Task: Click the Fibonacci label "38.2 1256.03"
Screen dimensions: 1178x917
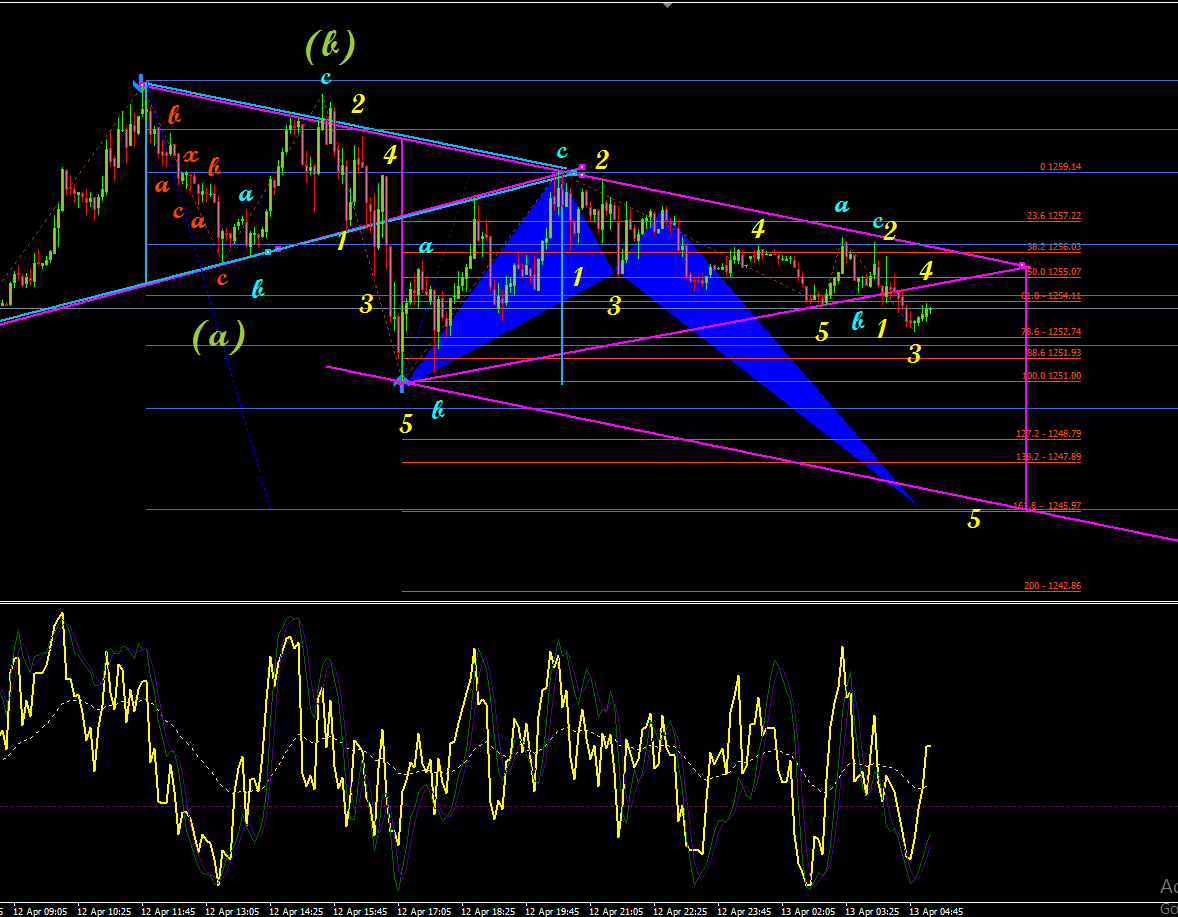Action: [1054, 246]
